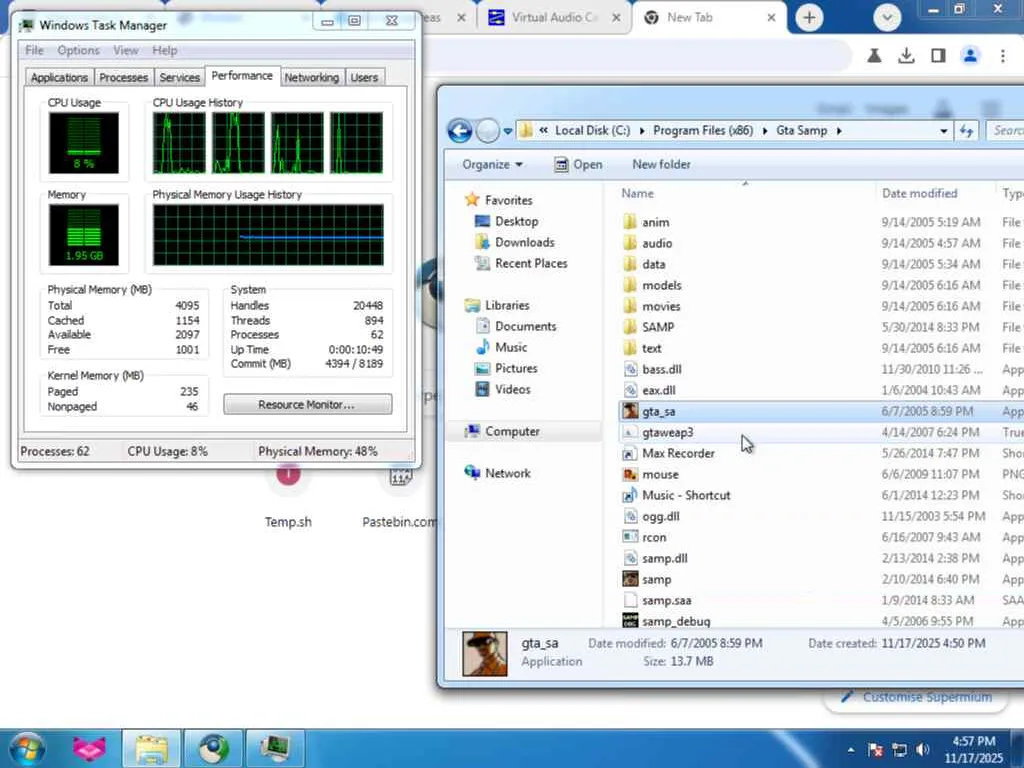
Task: Select the ogg.dll file icon
Action: coord(630,516)
